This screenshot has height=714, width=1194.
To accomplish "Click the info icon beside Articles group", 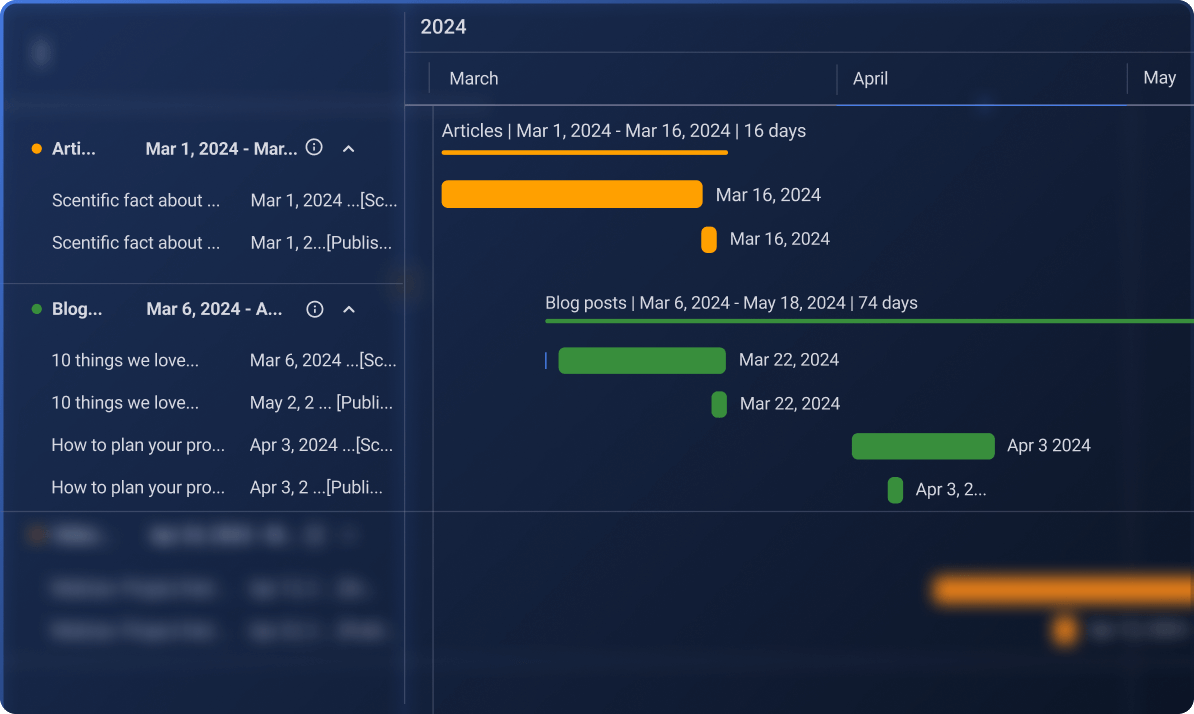I will 314,148.
